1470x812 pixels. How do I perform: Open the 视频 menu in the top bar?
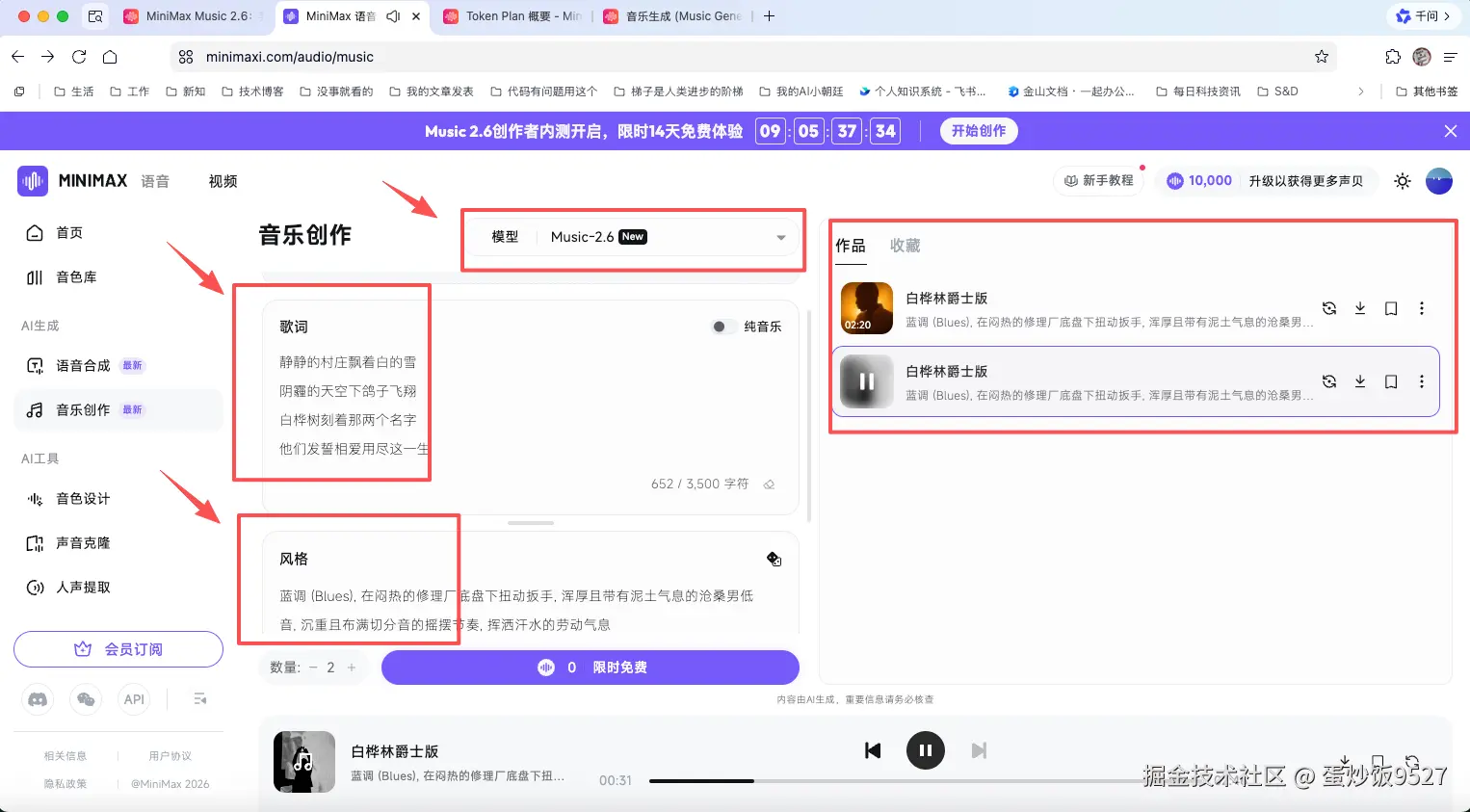[x=222, y=180]
